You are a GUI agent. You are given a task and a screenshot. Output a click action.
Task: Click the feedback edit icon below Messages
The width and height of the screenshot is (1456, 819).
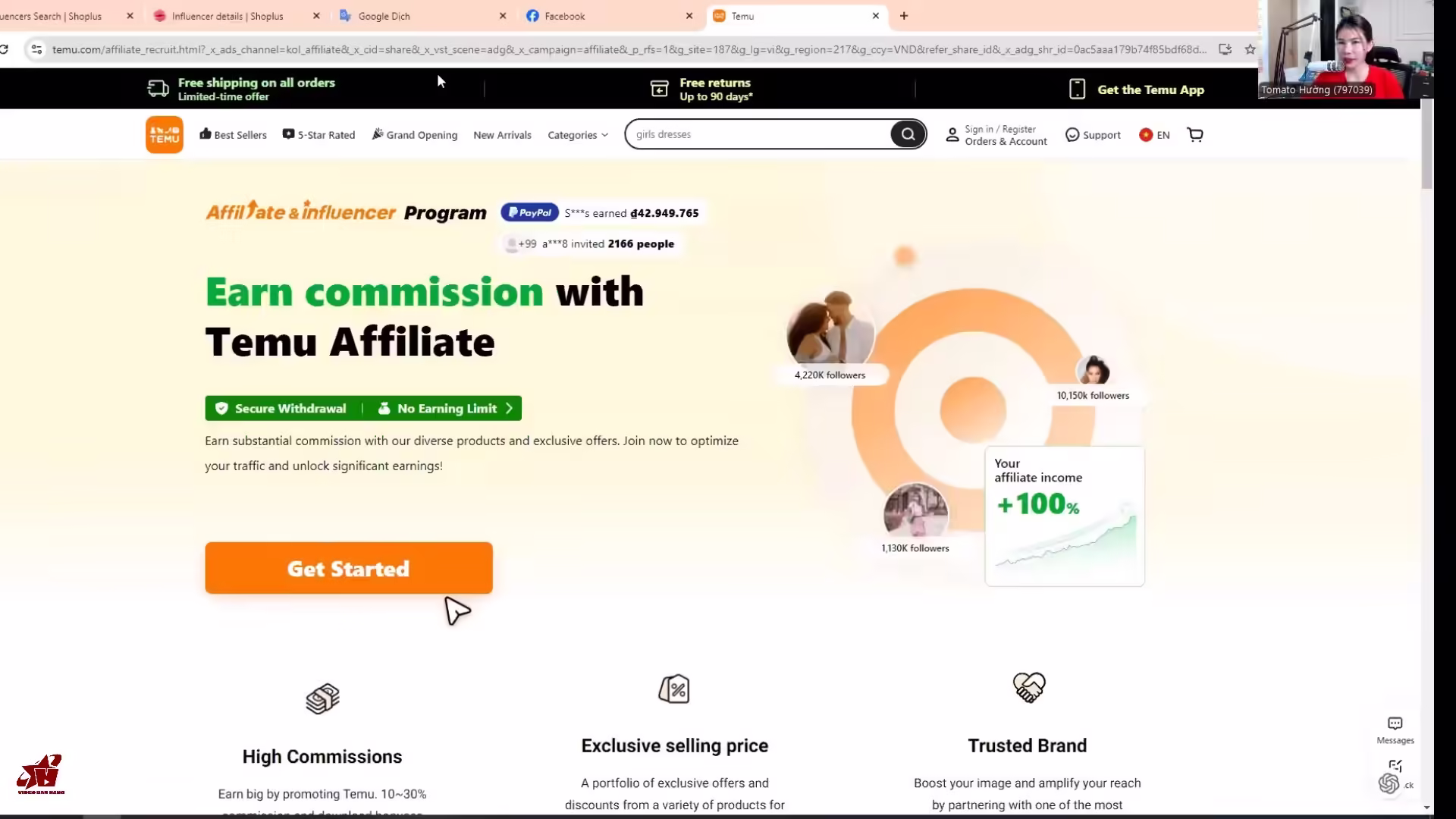(x=1395, y=766)
